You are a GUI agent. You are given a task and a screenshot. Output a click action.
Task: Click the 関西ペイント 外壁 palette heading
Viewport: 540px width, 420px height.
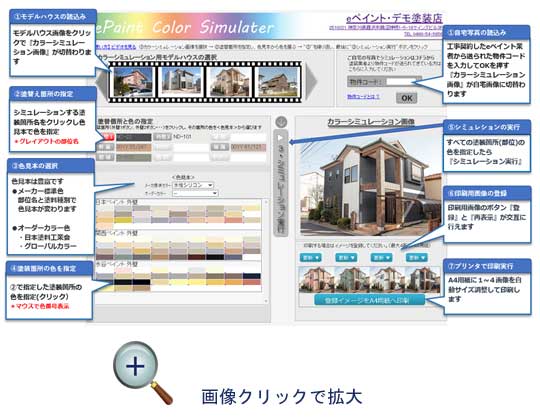point(117,233)
